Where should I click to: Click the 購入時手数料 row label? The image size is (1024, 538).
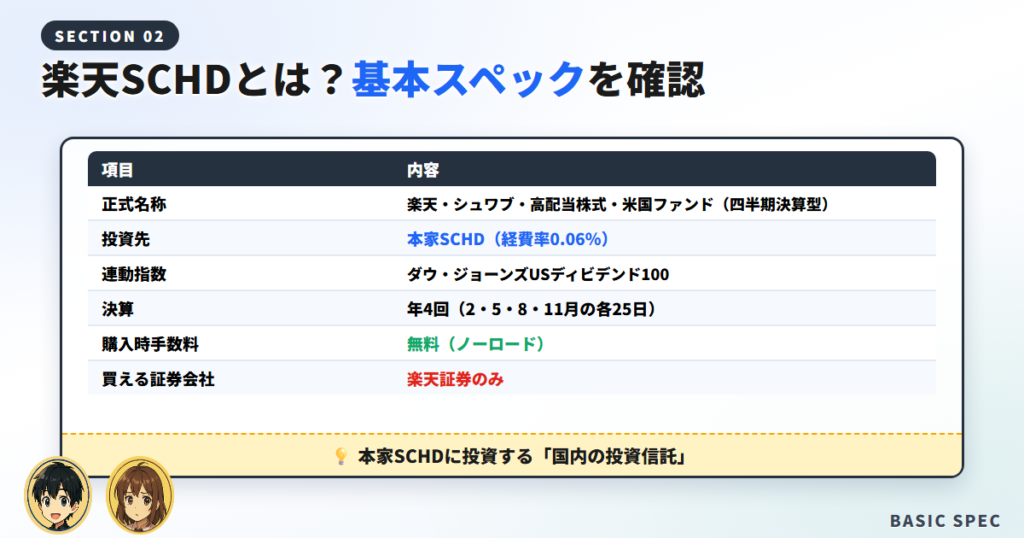[150, 344]
